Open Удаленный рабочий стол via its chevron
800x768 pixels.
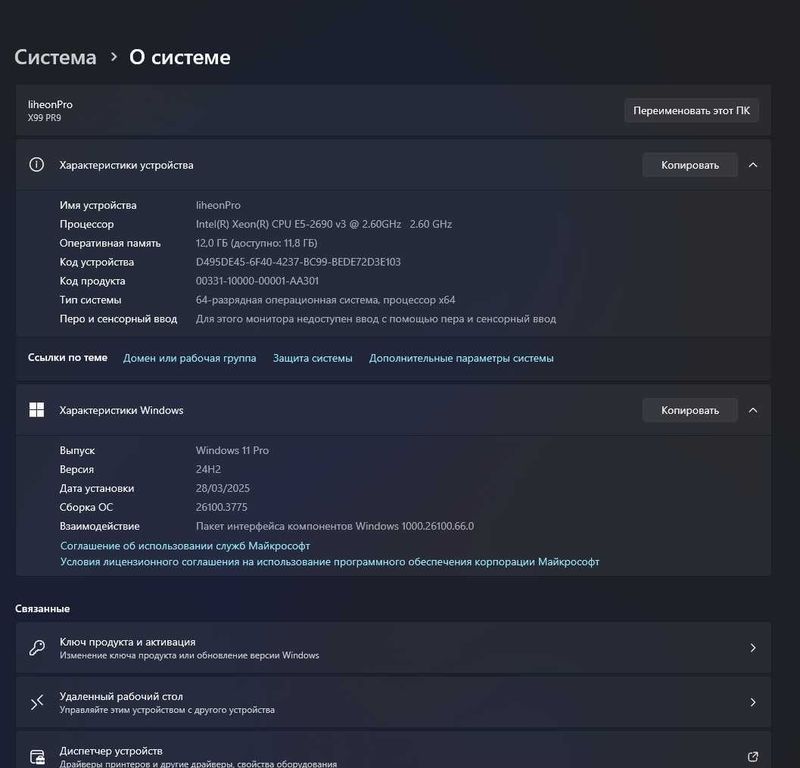tap(753, 702)
